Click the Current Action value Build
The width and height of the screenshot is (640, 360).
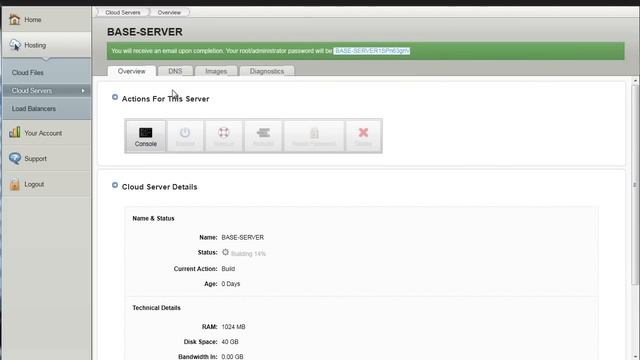point(228,269)
